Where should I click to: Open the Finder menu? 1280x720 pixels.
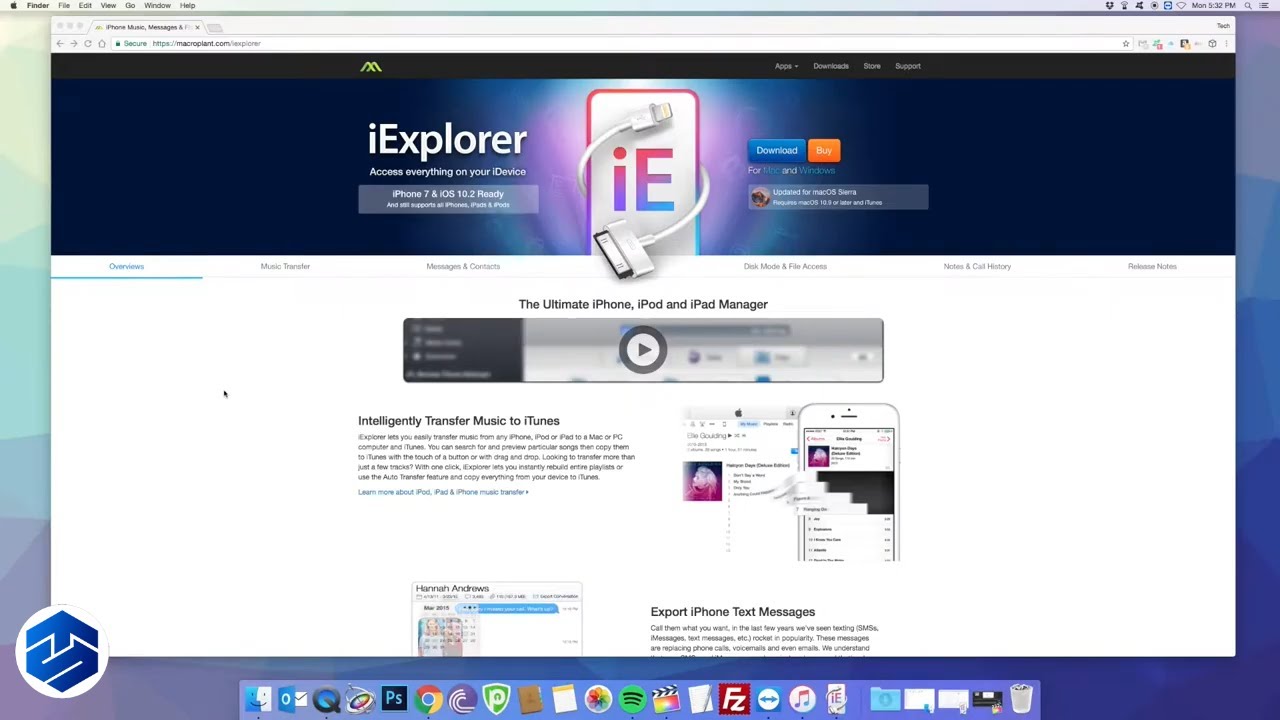(x=38, y=5)
